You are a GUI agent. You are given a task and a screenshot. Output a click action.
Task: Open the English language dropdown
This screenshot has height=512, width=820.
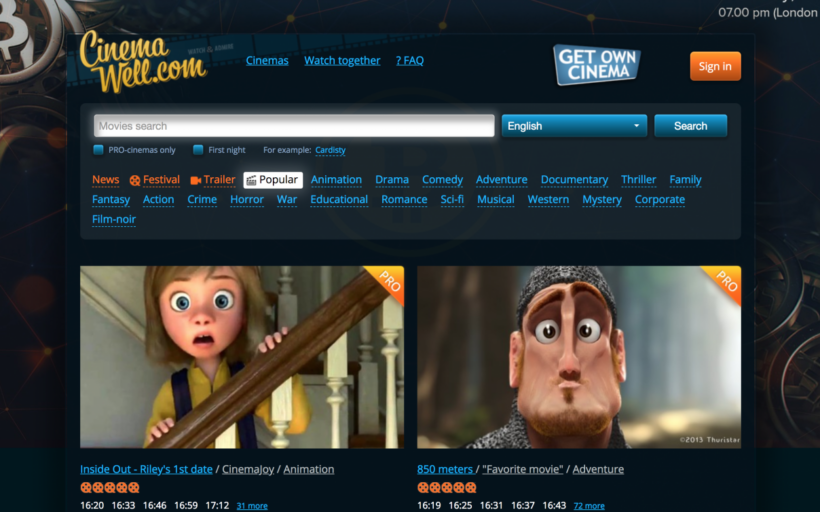(574, 126)
